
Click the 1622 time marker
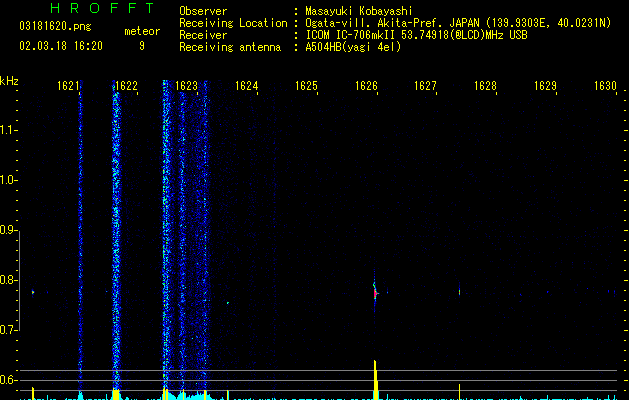coord(127,86)
